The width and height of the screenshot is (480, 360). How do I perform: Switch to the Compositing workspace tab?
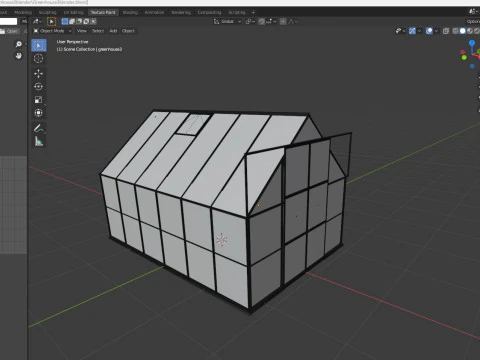click(209, 12)
